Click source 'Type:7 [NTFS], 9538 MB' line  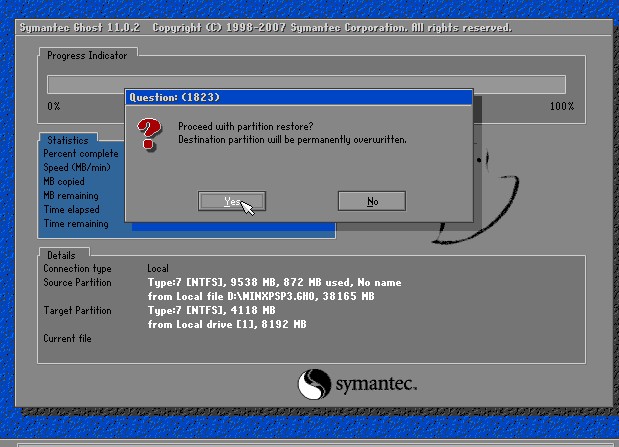coord(275,282)
